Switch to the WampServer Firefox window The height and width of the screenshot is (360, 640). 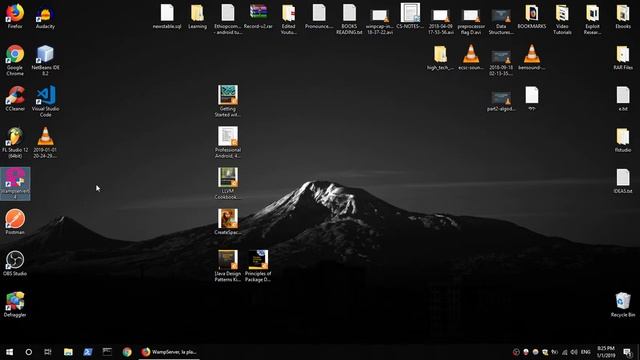(169, 352)
